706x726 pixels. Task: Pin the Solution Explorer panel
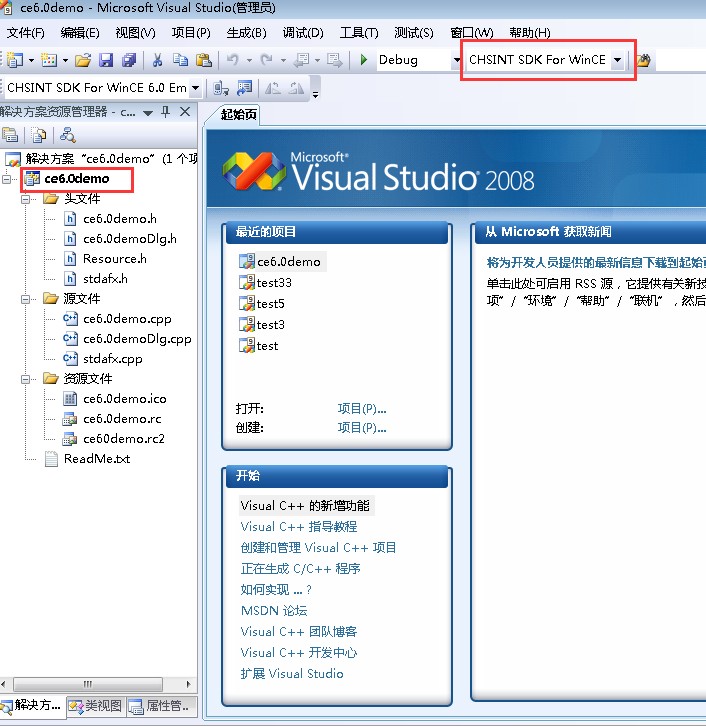(x=165, y=112)
